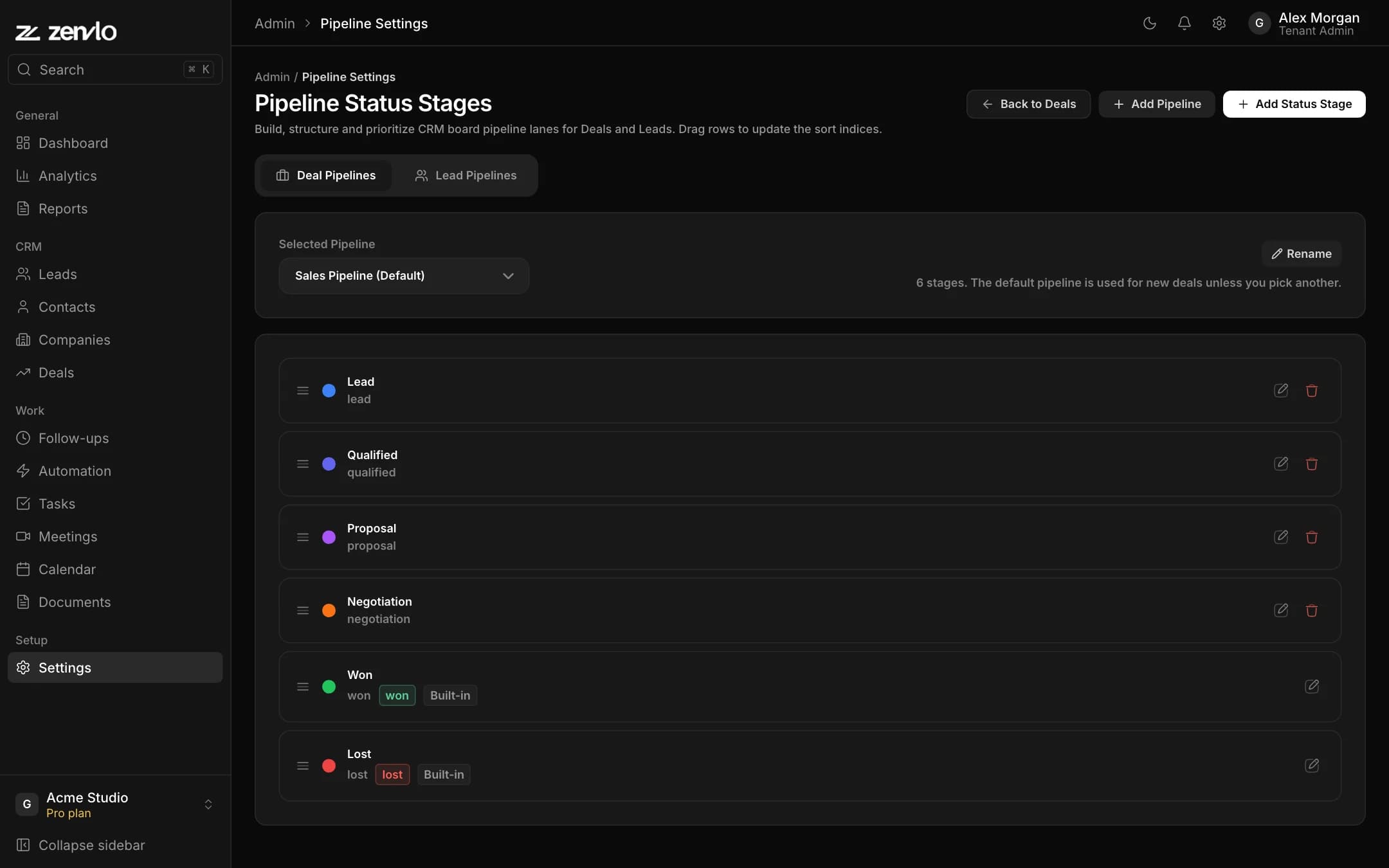Rename the selected pipeline
Viewport: 1389px width, 868px height.
point(1302,254)
